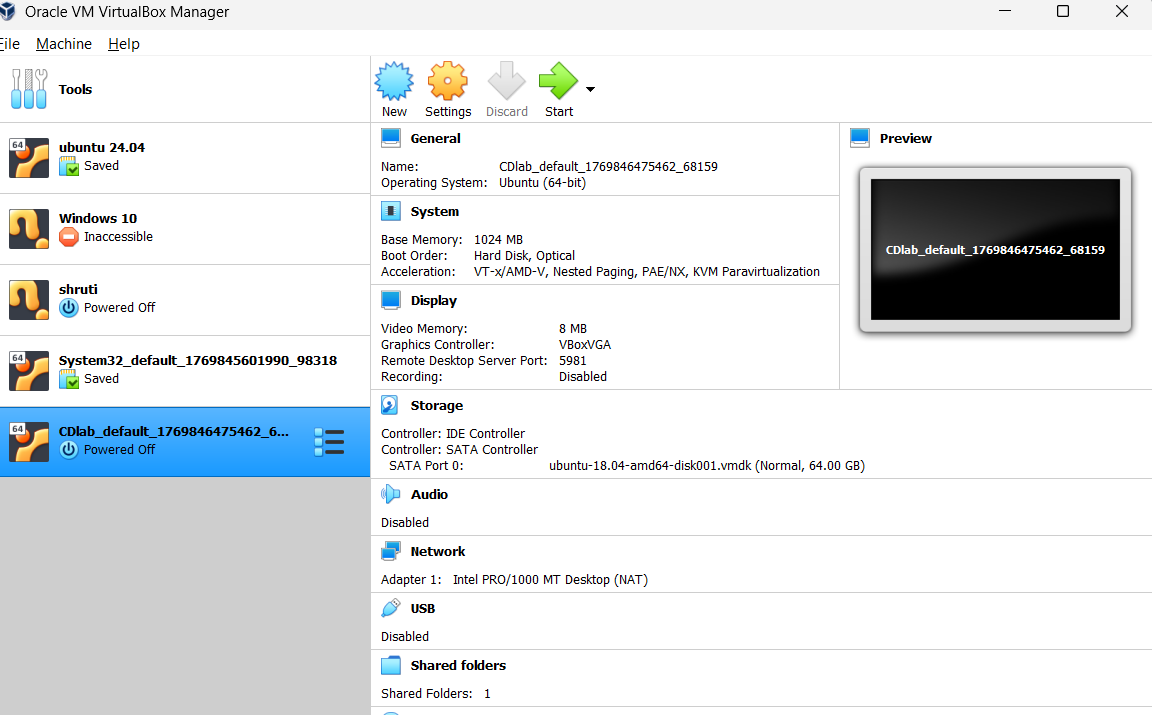Click the System section icon
Image resolution: width=1152 pixels, height=715 pixels.
pos(390,211)
